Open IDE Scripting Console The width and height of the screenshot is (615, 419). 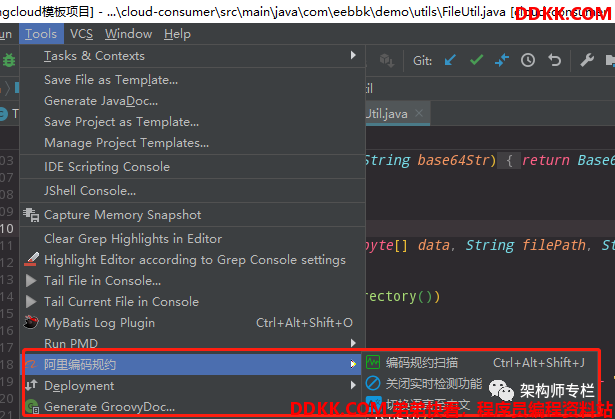(192, 167)
